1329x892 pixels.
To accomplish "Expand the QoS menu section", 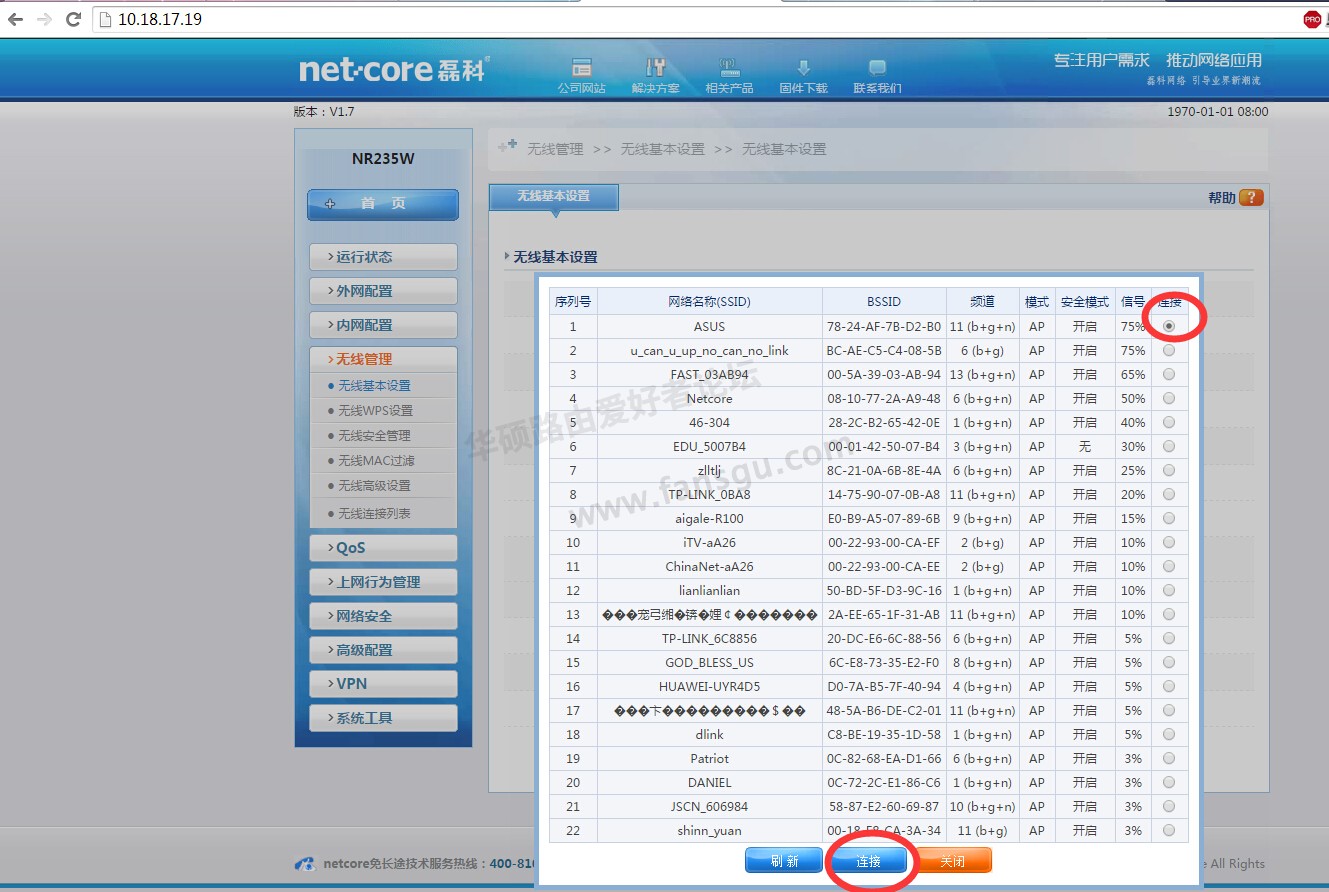I will [x=383, y=548].
